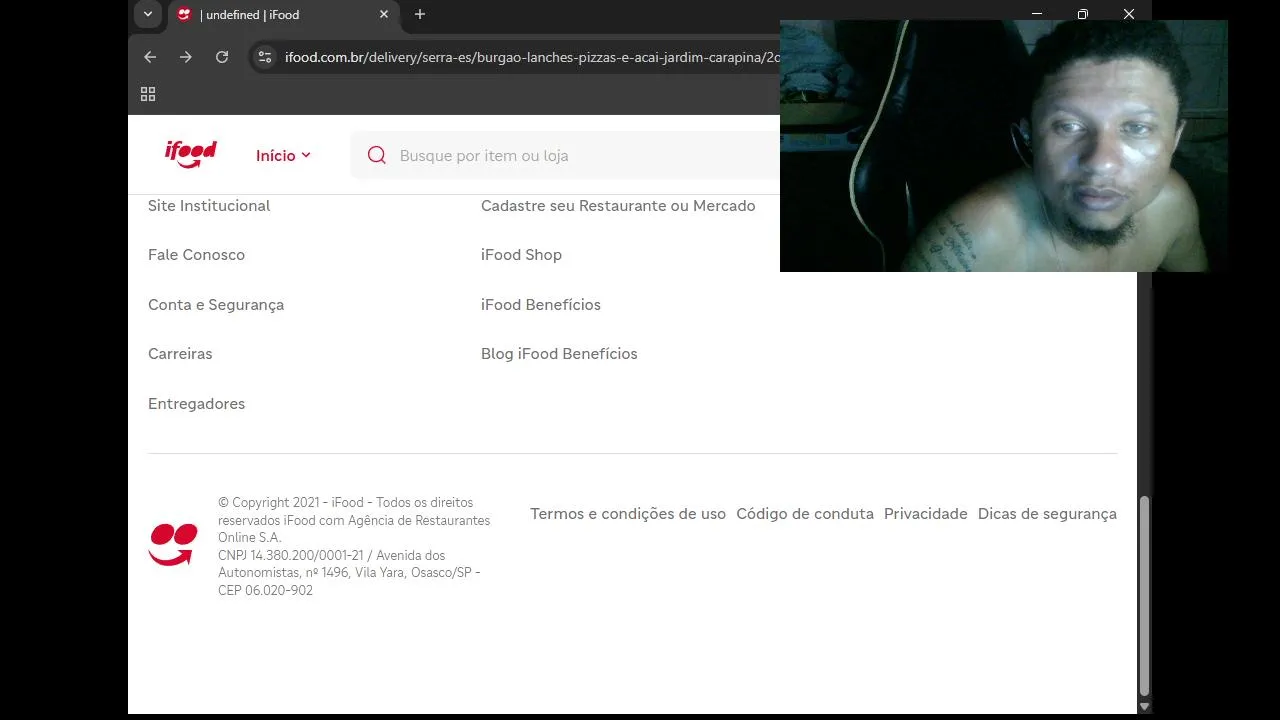
Task: Click the 'CEP 06.020-902' text
Action: coord(265,590)
